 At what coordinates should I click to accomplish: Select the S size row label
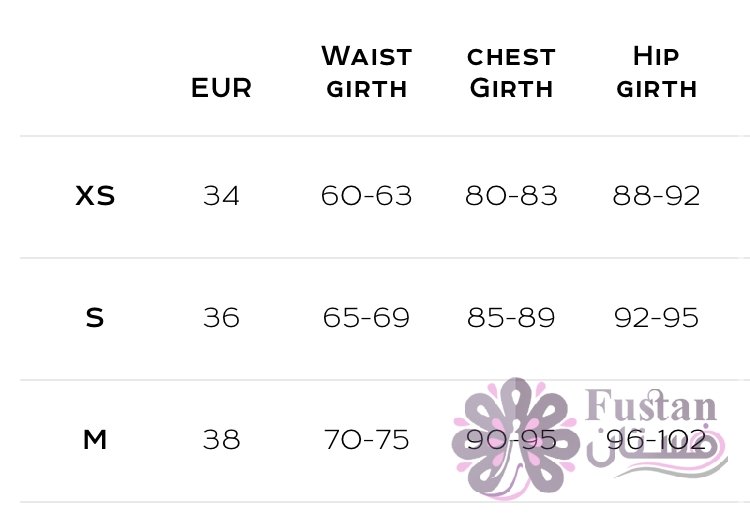(95, 318)
